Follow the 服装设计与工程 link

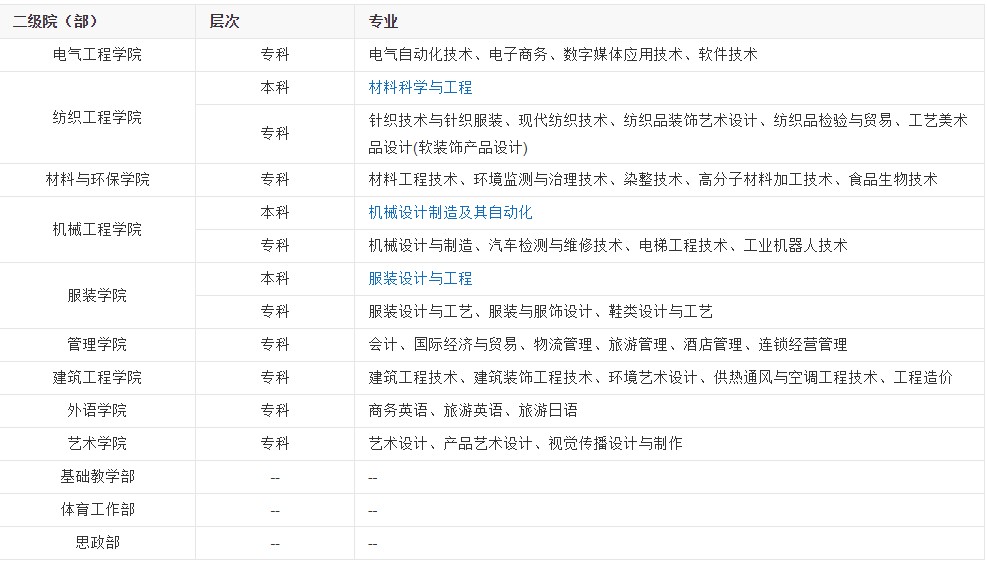click(420, 279)
